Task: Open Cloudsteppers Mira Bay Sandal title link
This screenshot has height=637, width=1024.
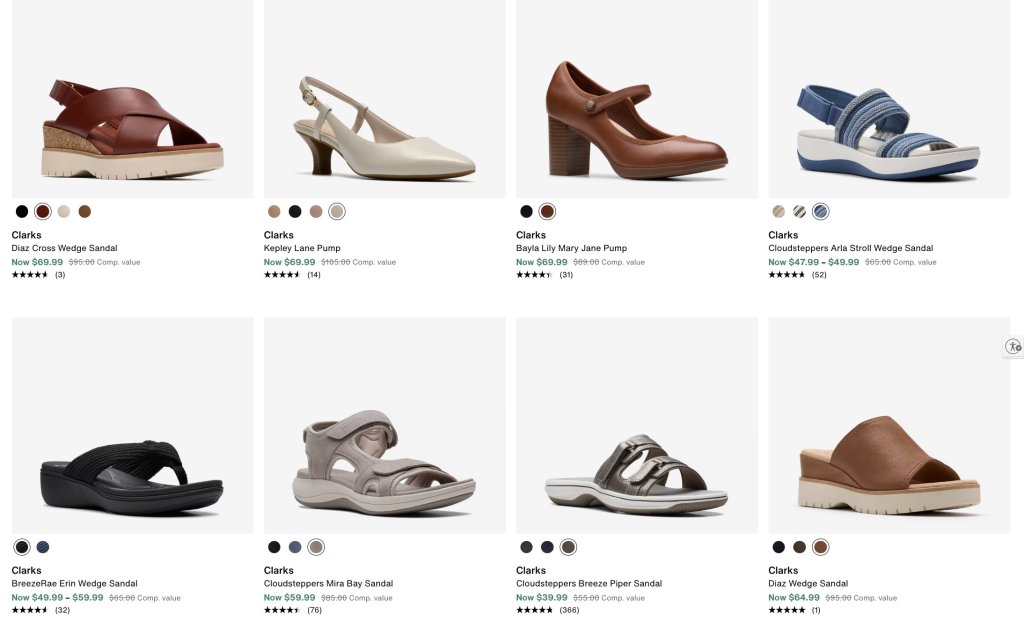Action: tap(328, 583)
